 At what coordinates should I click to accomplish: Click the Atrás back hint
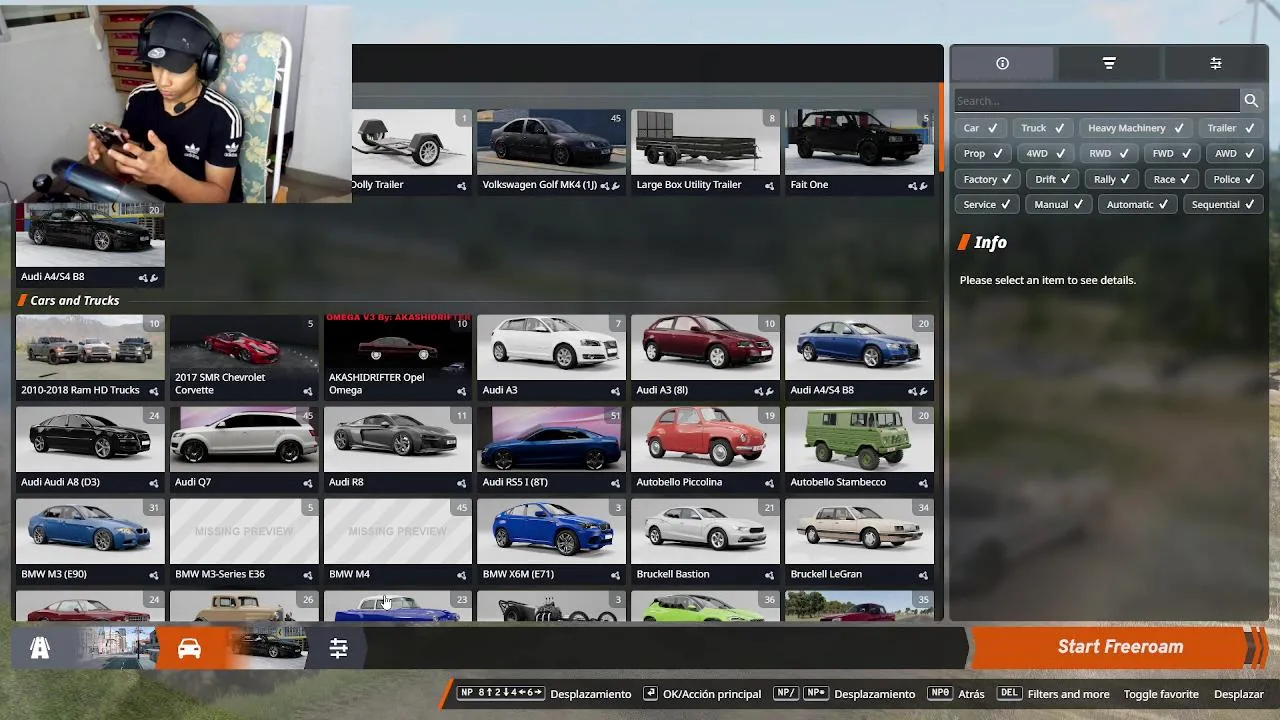[x=956, y=694]
